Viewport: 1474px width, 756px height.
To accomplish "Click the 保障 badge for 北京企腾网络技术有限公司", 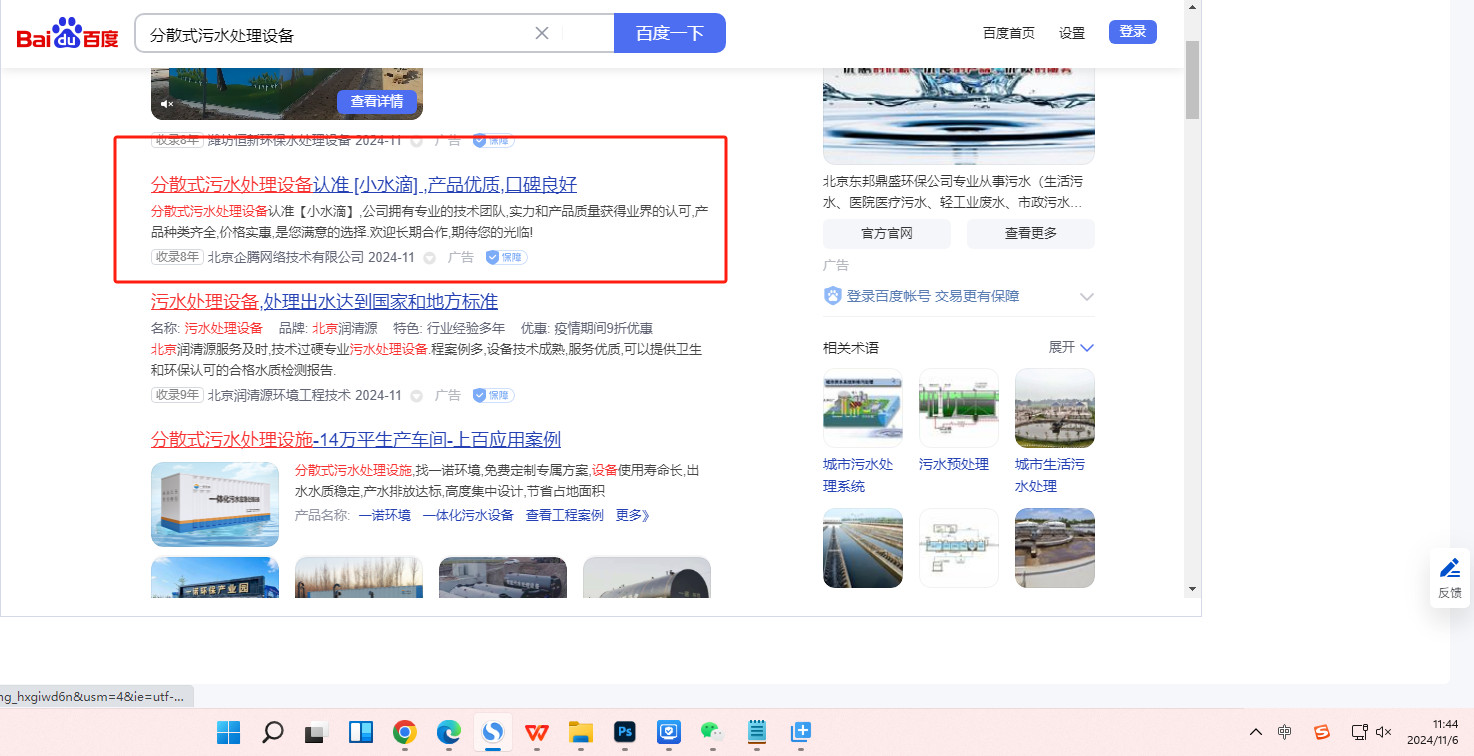I will click(506, 257).
